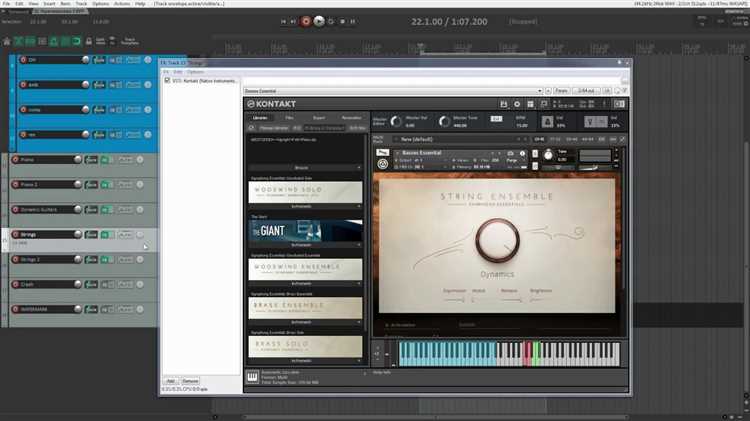The width and height of the screenshot is (750, 421).
Task: Open the FX preset dropdown showing Basses Essential
Action: [x=390, y=90]
